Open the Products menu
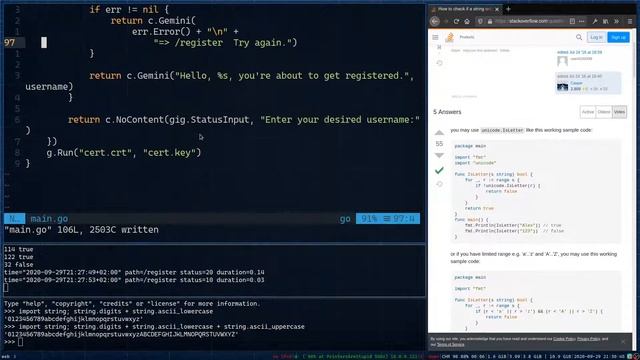This screenshot has width=640, height=360. [x=467, y=37]
